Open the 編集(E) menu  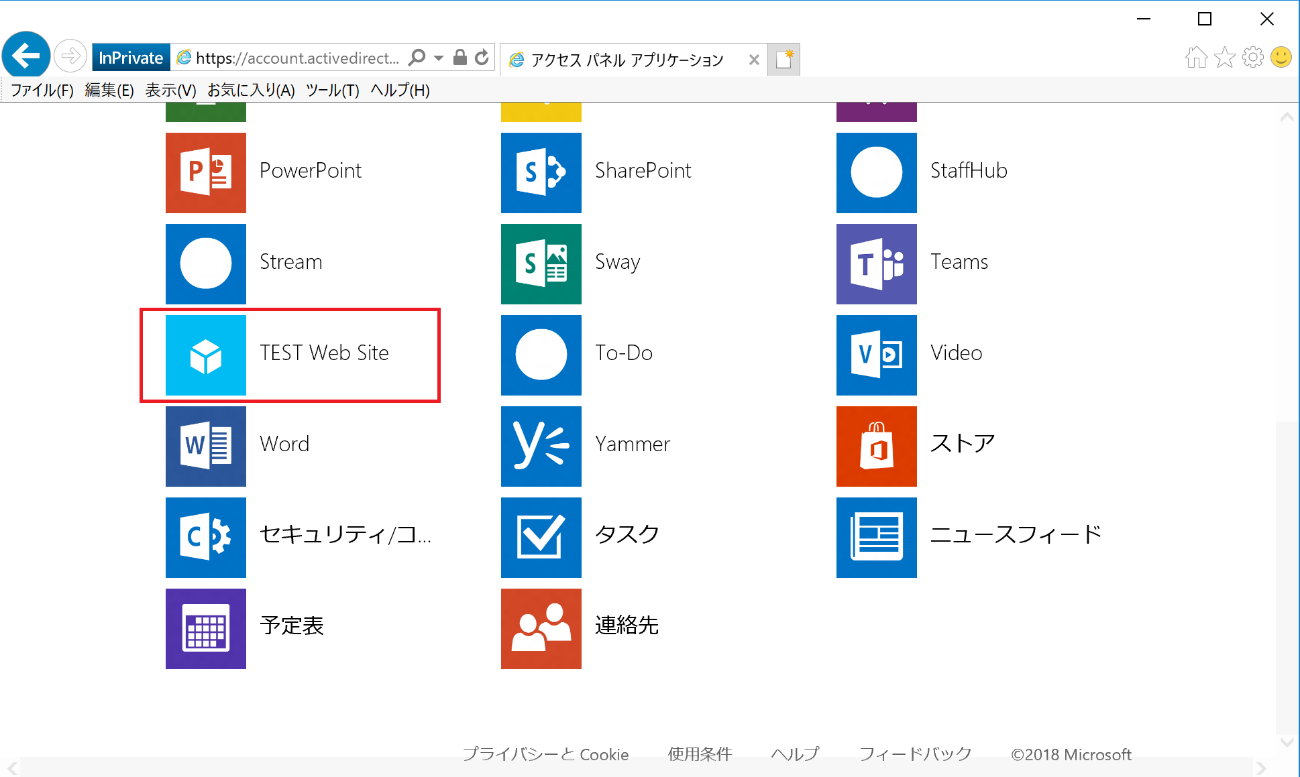[x=109, y=90]
